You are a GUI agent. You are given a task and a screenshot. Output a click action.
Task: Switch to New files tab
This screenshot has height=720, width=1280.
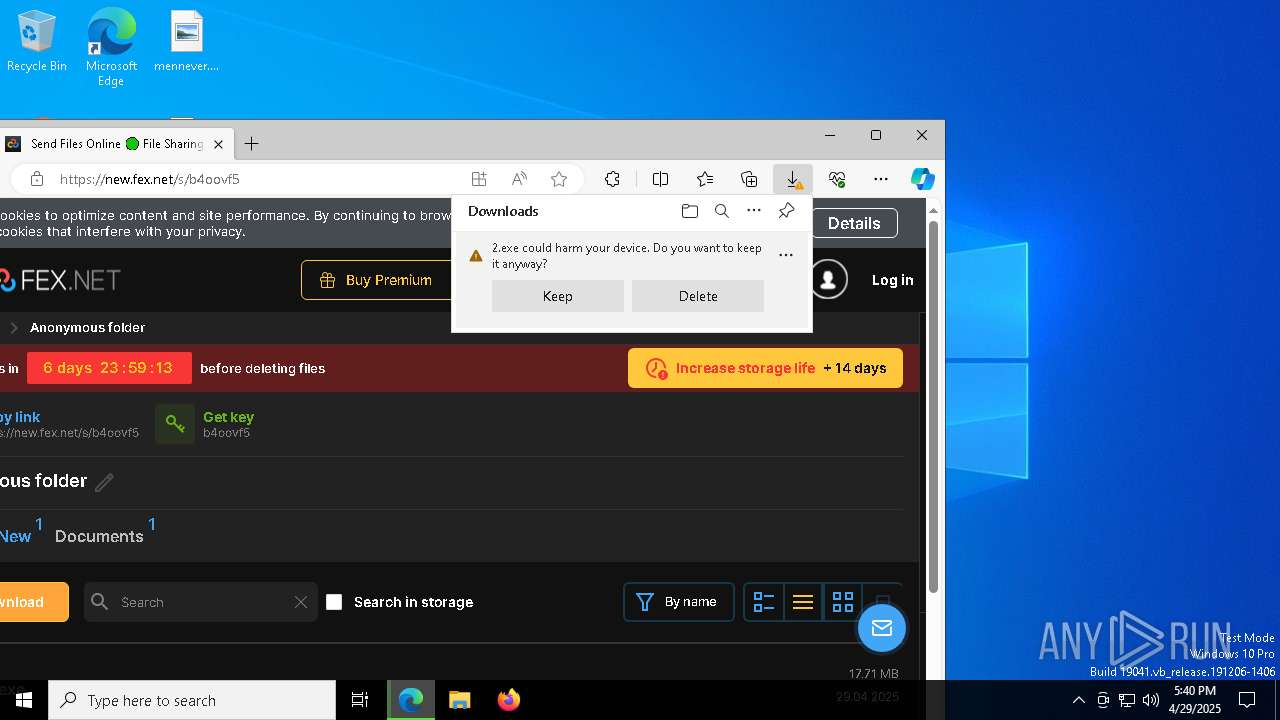(15, 536)
